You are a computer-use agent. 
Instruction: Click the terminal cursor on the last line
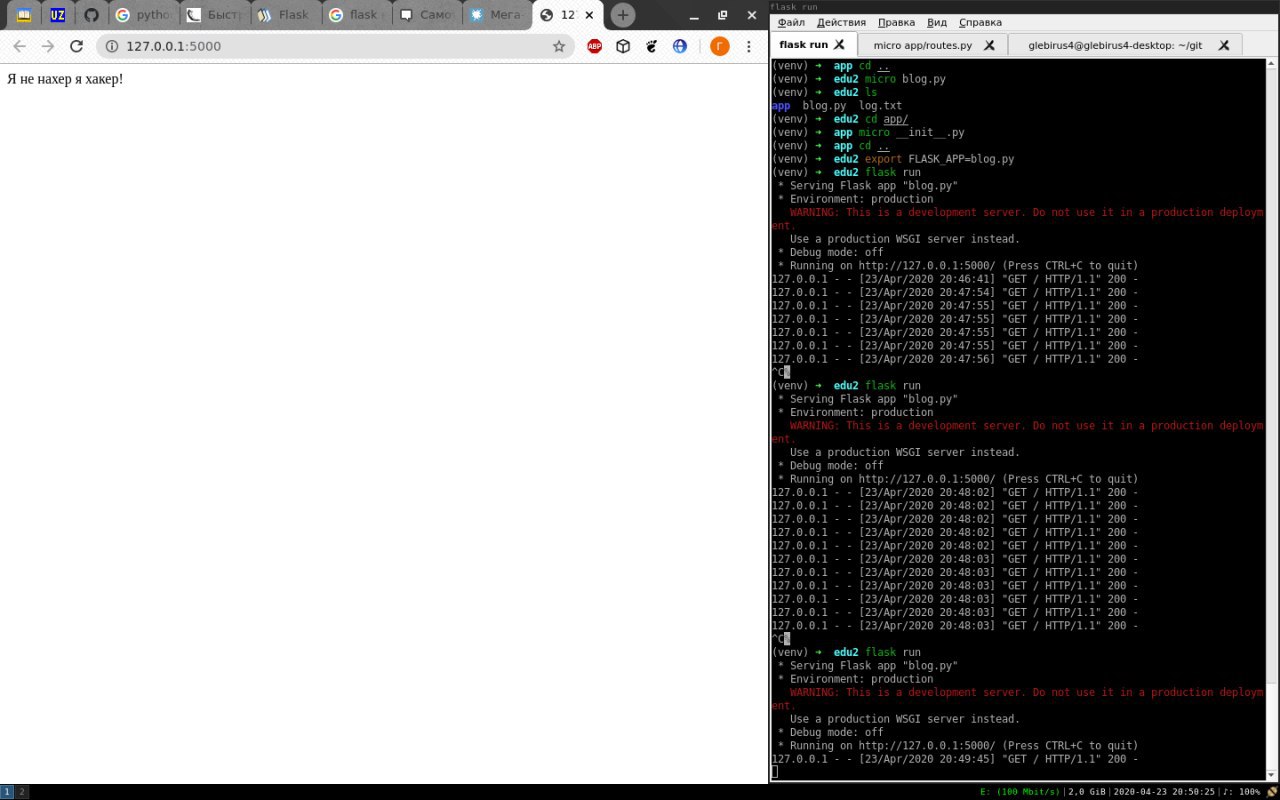775,772
